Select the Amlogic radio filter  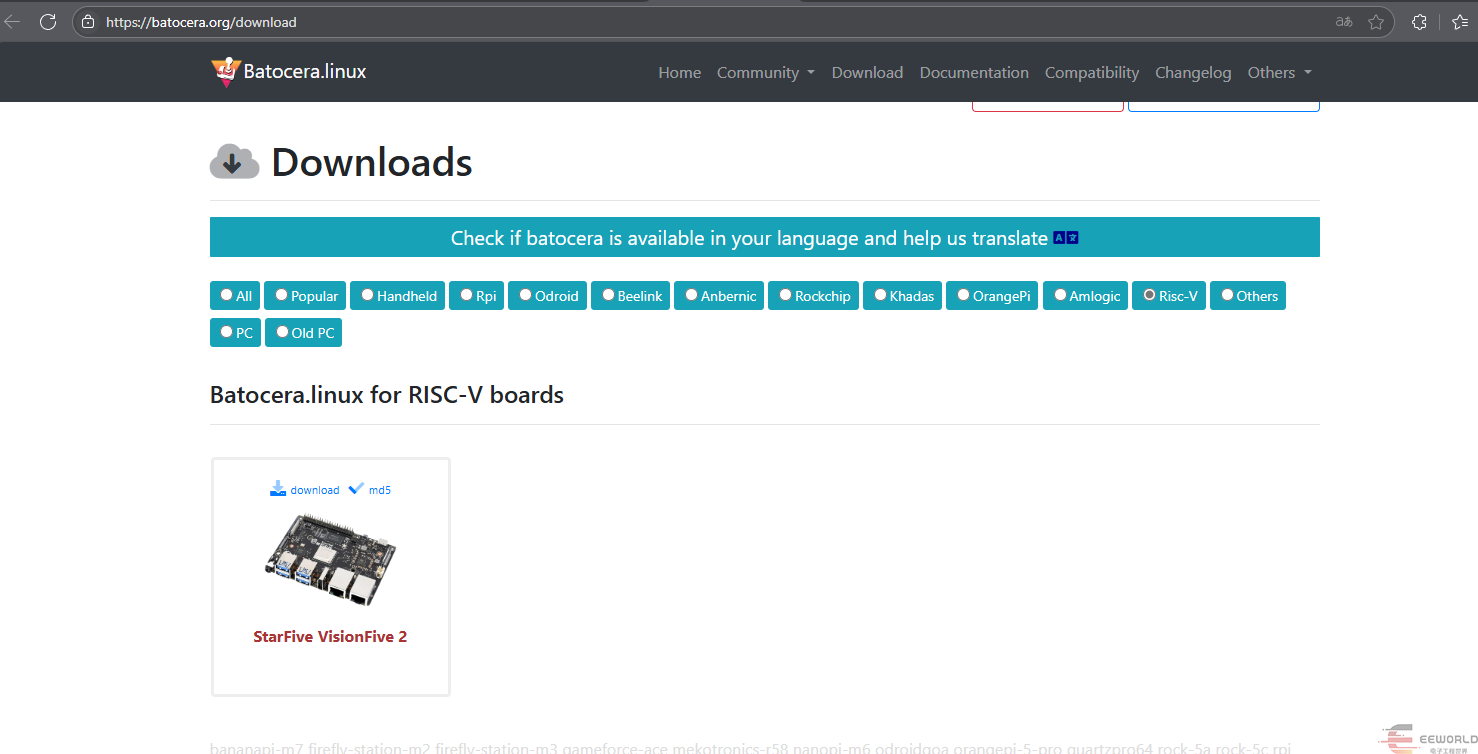pyautogui.click(x=1061, y=295)
